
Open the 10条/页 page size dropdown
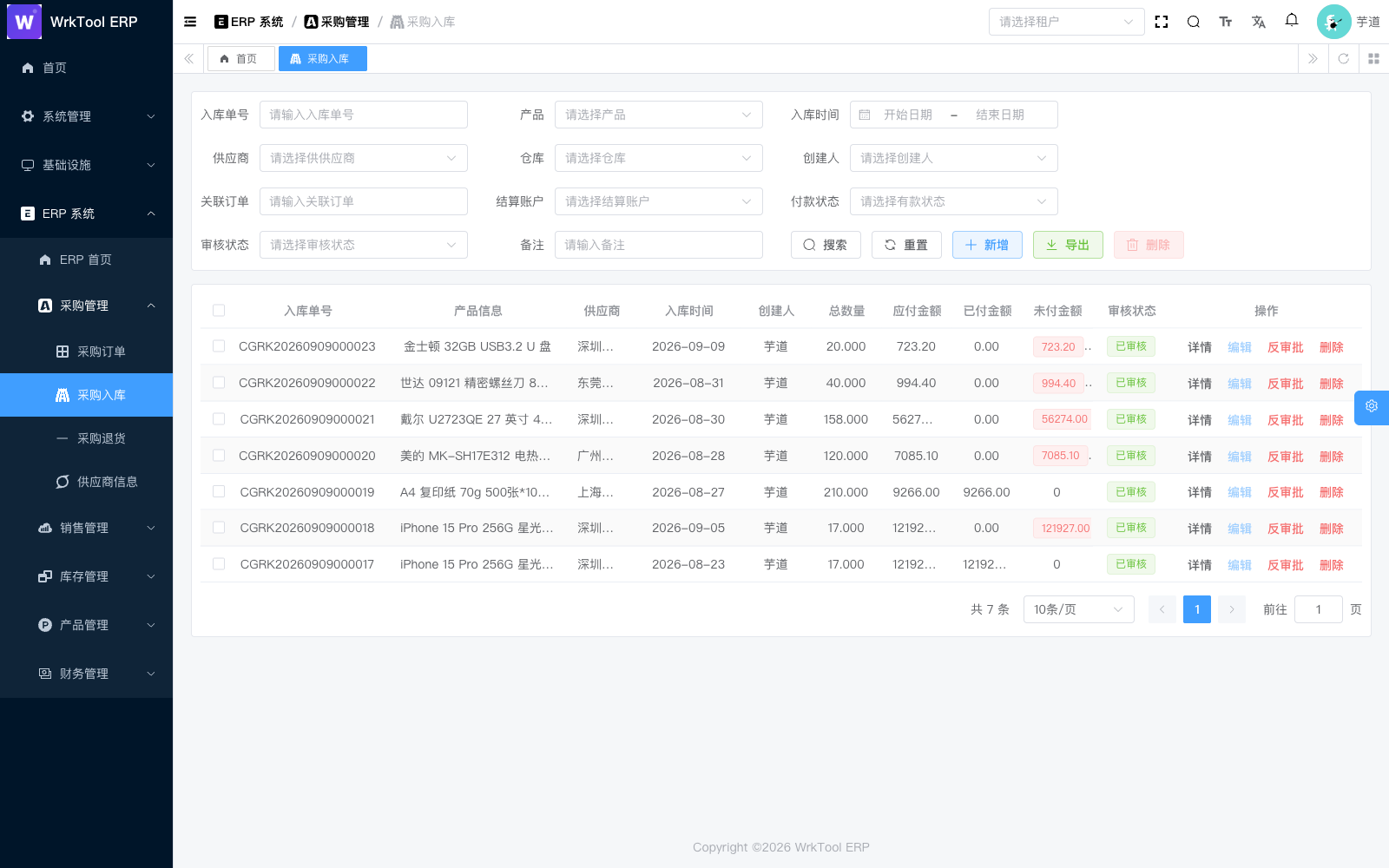point(1078,609)
